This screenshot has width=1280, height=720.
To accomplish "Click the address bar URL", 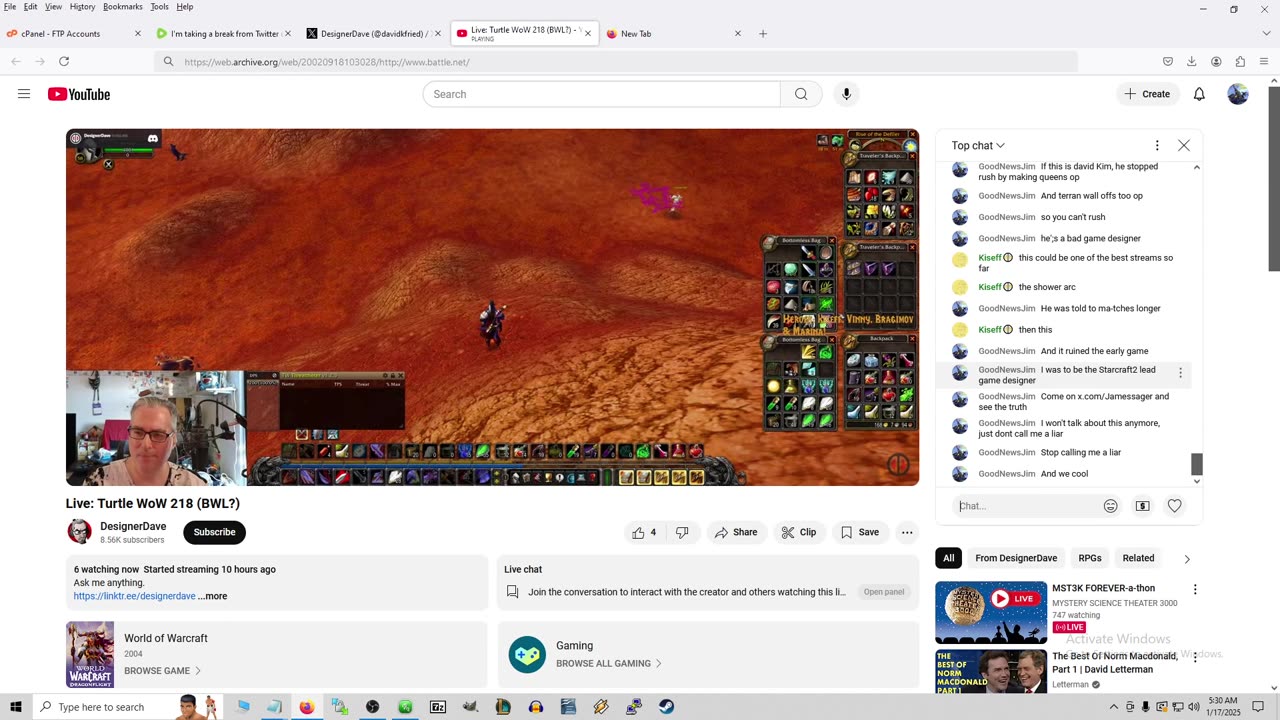I will pyautogui.click(x=327, y=62).
